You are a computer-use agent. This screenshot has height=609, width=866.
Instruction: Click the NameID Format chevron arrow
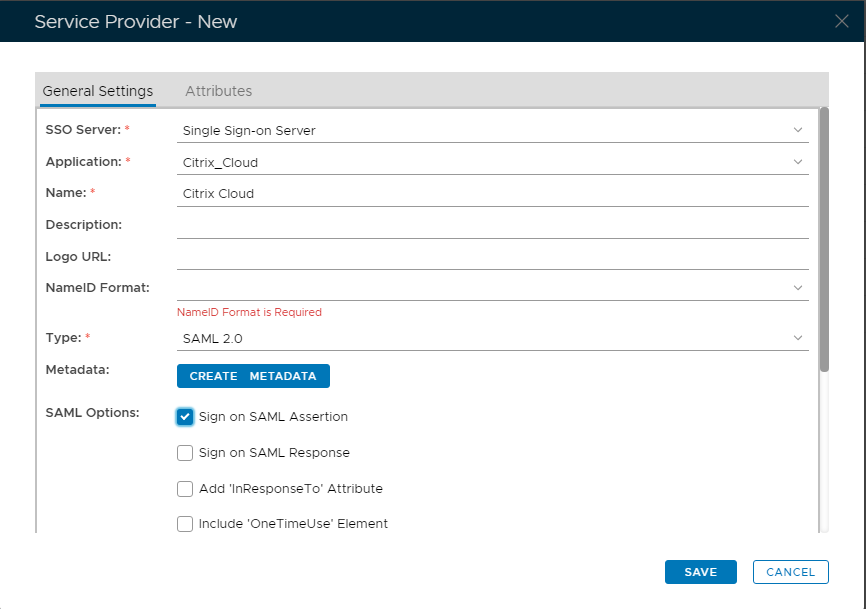pos(798,288)
